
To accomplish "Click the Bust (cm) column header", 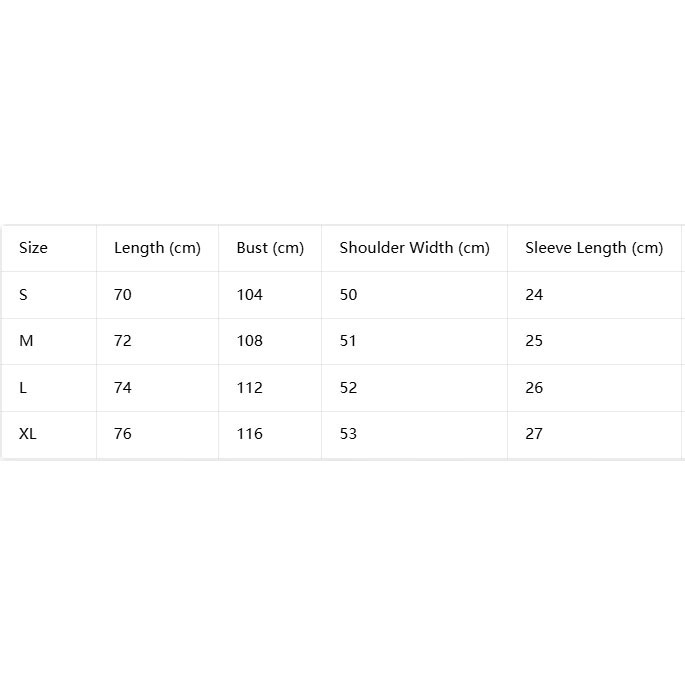I will [270, 248].
